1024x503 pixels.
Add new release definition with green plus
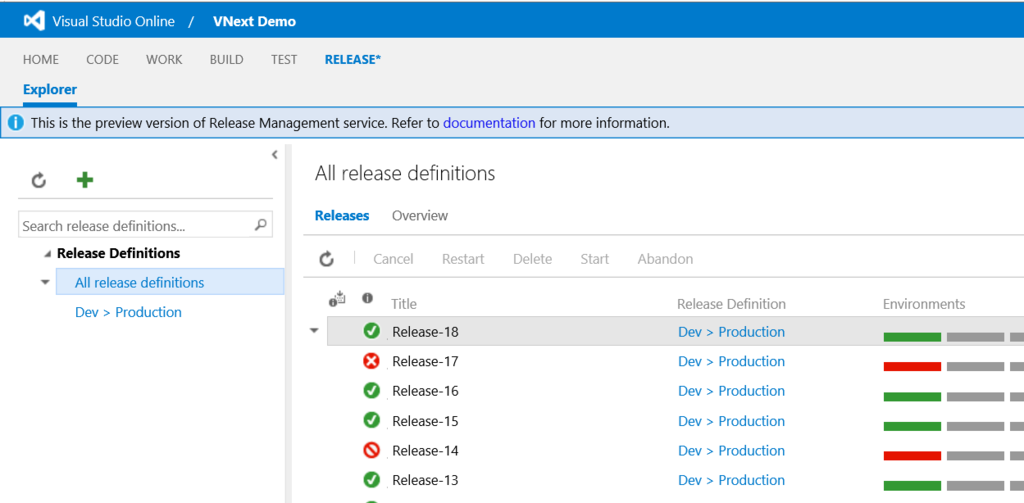pos(85,180)
